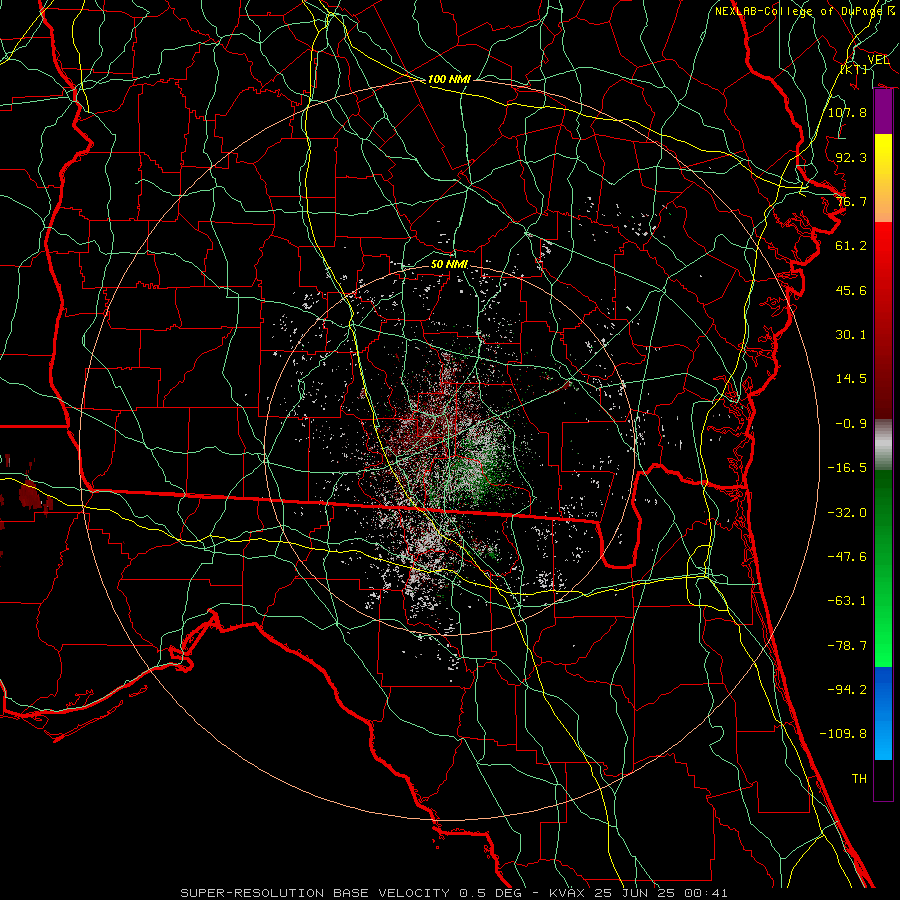This screenshot has width=900, height=900.
Task: Click the 92.3 value on velocity scale
Action: pos(851,157)
